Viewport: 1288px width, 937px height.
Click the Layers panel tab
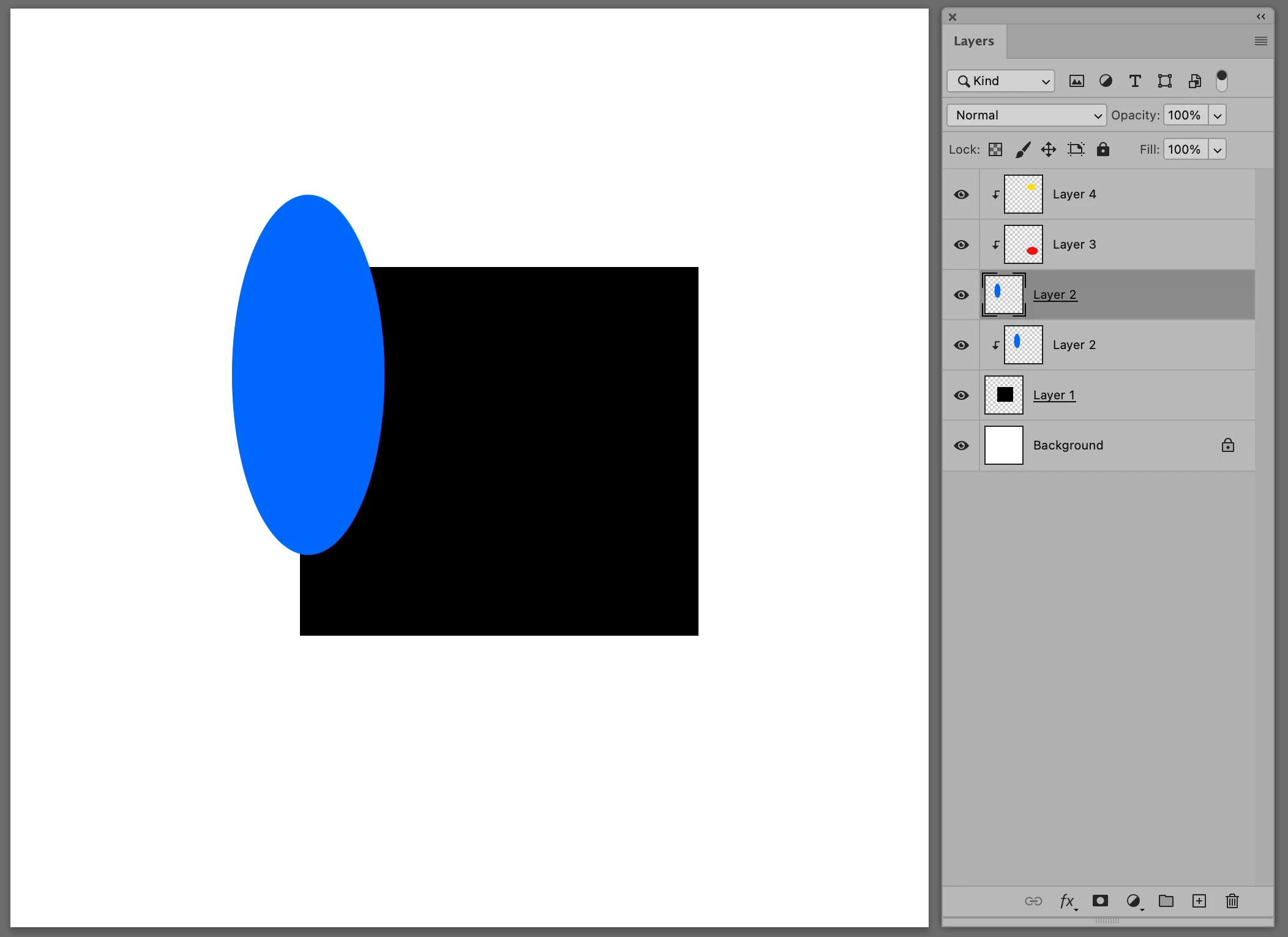click(973, 41)
